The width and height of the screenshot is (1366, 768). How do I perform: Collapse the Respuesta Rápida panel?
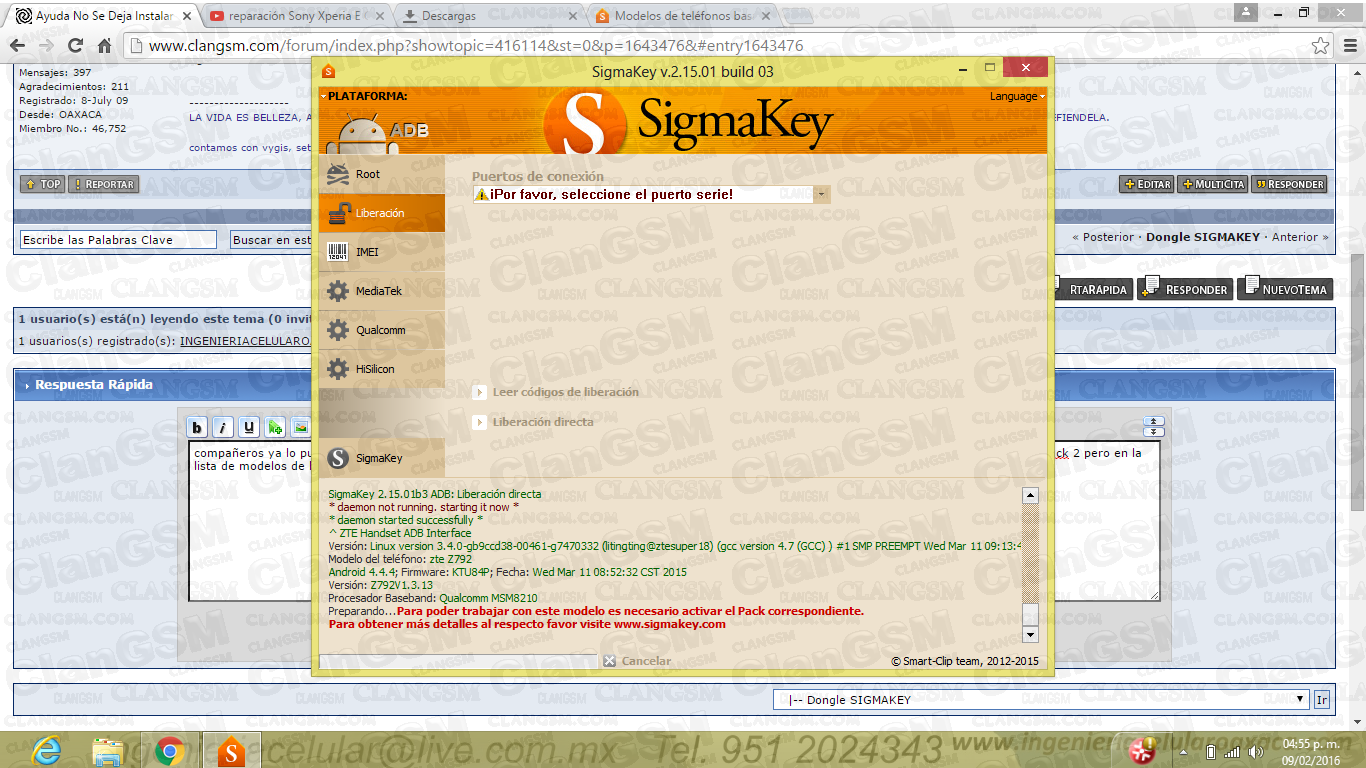(x=25, y=385)
